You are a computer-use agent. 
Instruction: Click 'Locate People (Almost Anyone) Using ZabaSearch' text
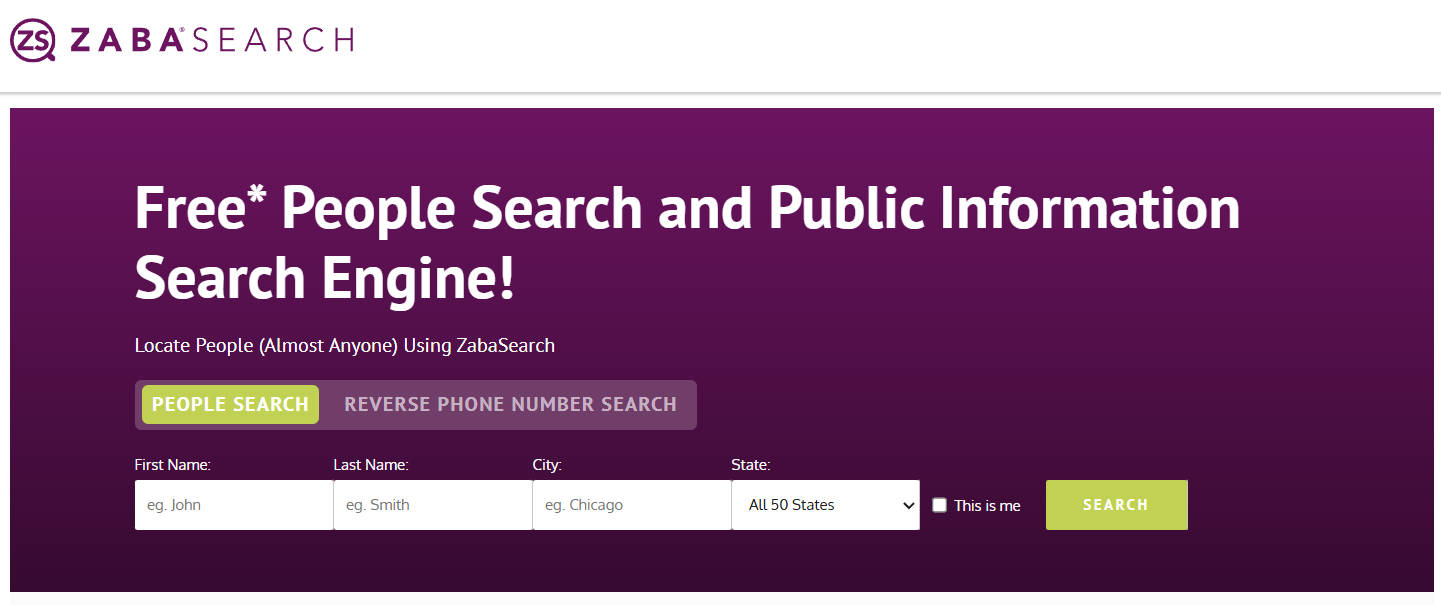coord(344,346)
